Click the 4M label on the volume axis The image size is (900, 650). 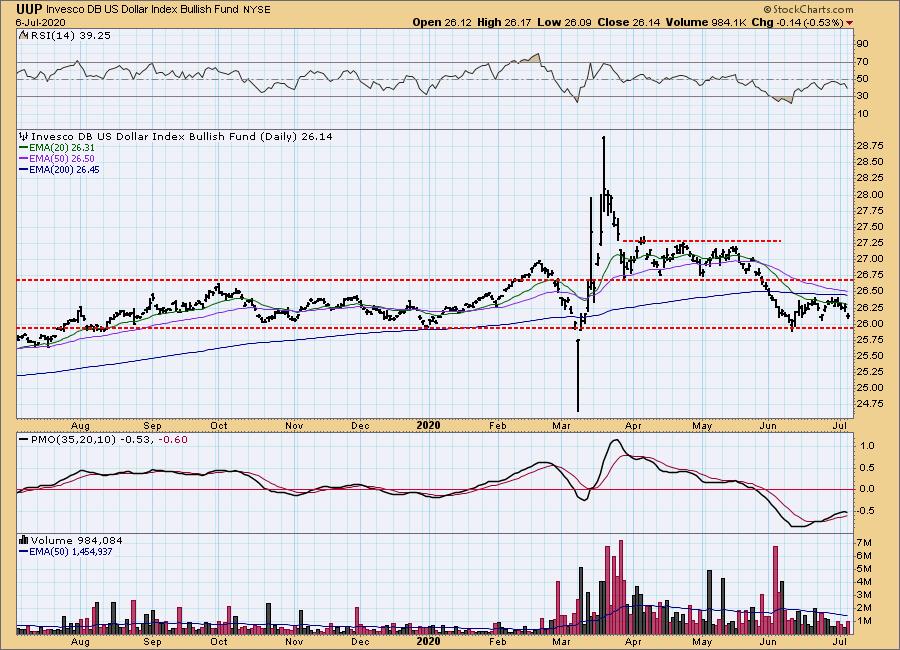tap(864, 582)
